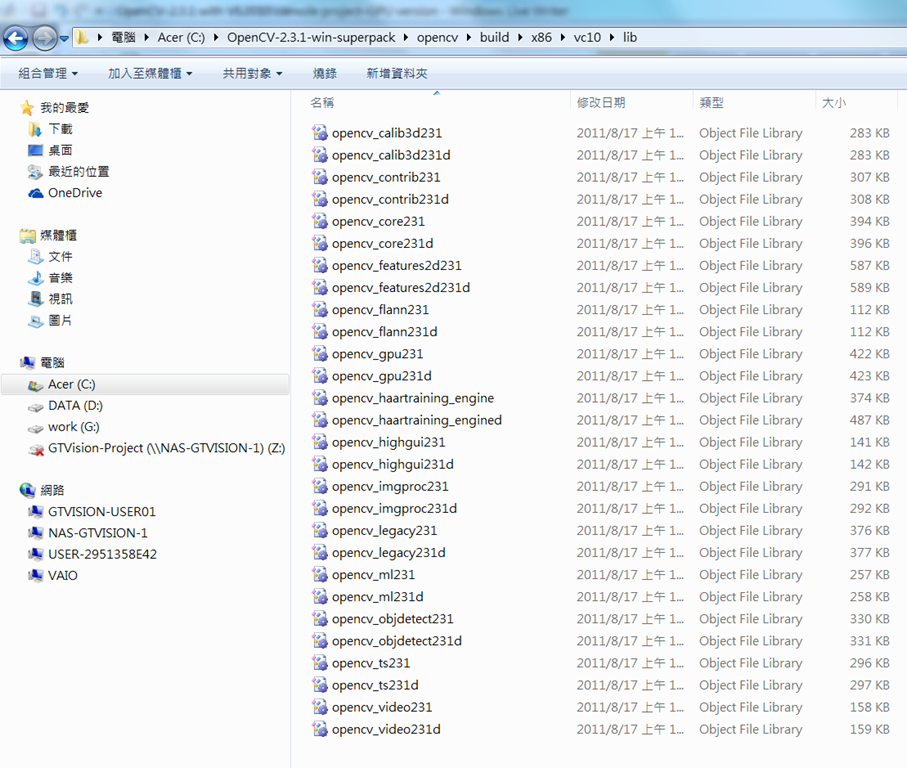Click size 587 KB of opencv_features2d231

[x=869, y=265]
